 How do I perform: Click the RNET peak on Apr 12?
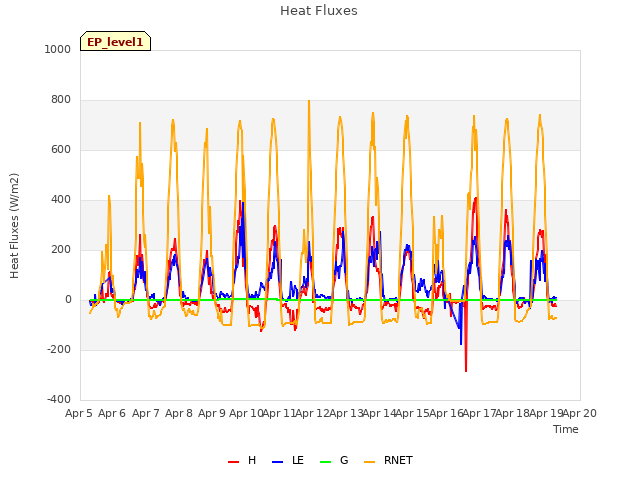[x=309, y=102]
